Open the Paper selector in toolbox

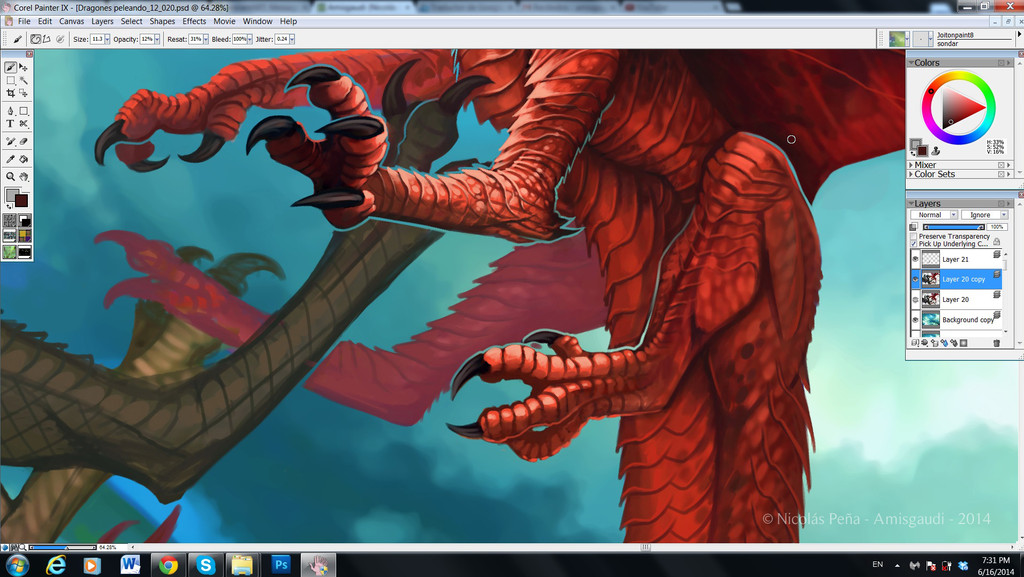(10, 221)
